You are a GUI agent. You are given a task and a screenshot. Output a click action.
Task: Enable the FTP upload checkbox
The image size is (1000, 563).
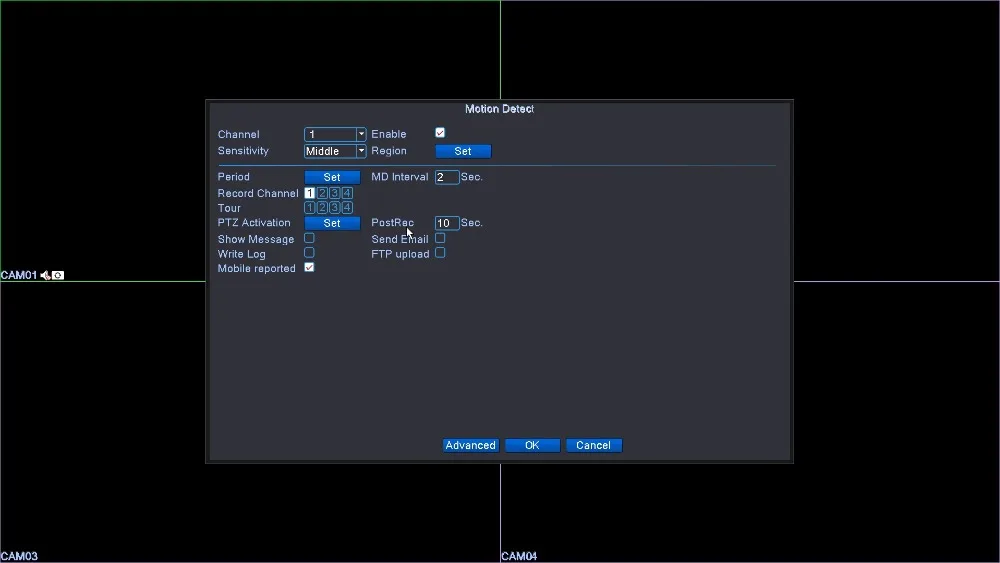pos(440,252)
